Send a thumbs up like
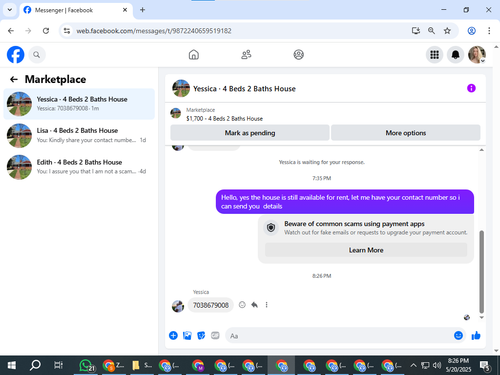500x375 pixels. (x=476, y=335)
